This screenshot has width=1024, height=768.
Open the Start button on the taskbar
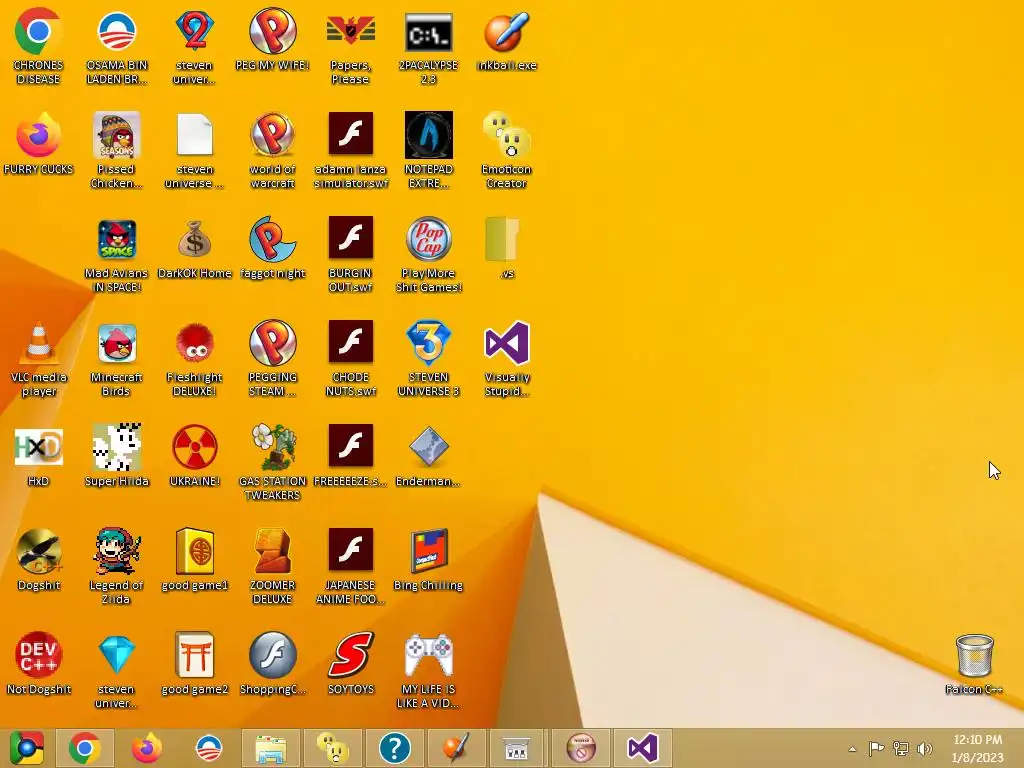click(x=26, y=748)
